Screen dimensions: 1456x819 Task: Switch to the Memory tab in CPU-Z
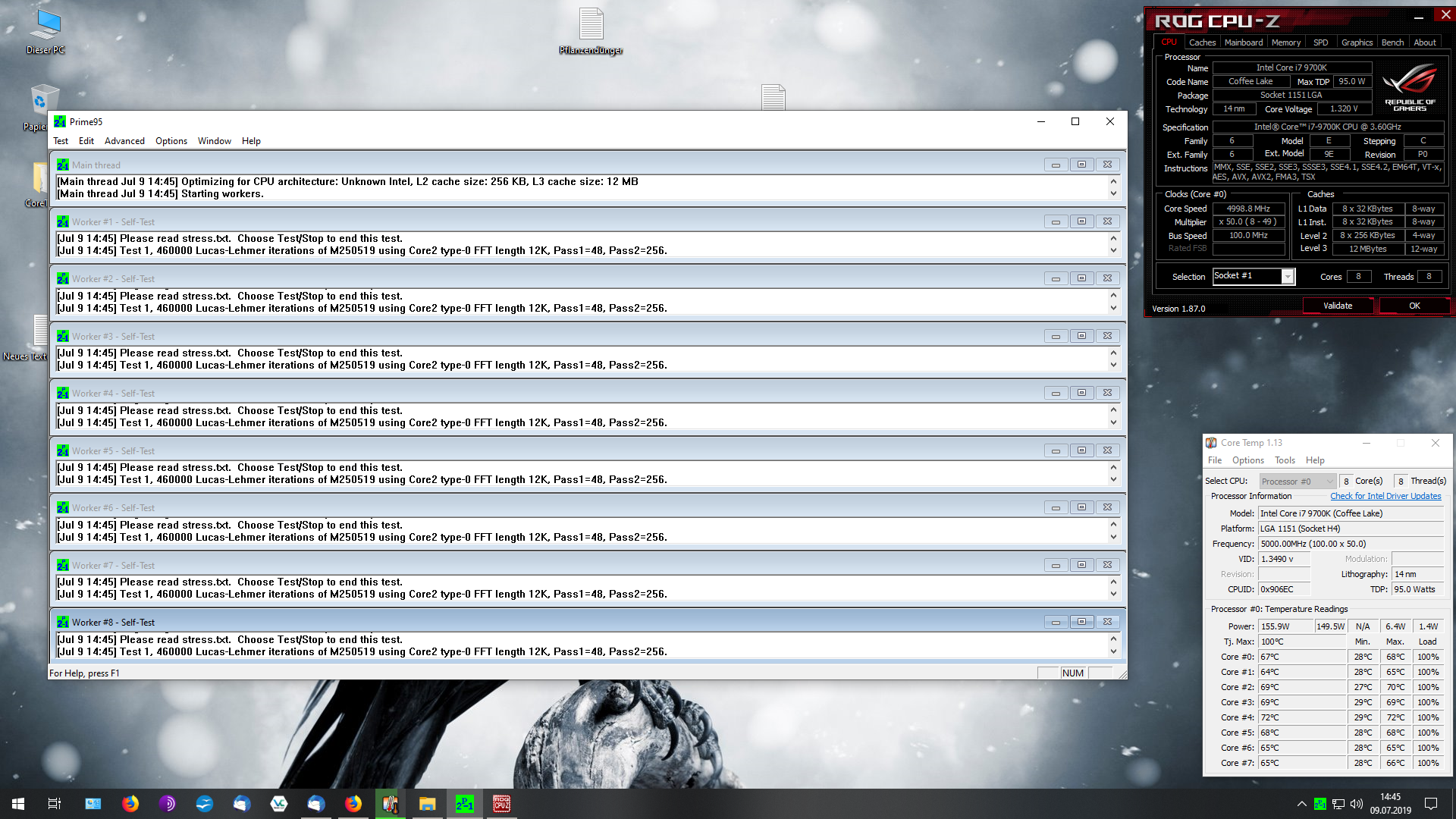[1285, 42]
